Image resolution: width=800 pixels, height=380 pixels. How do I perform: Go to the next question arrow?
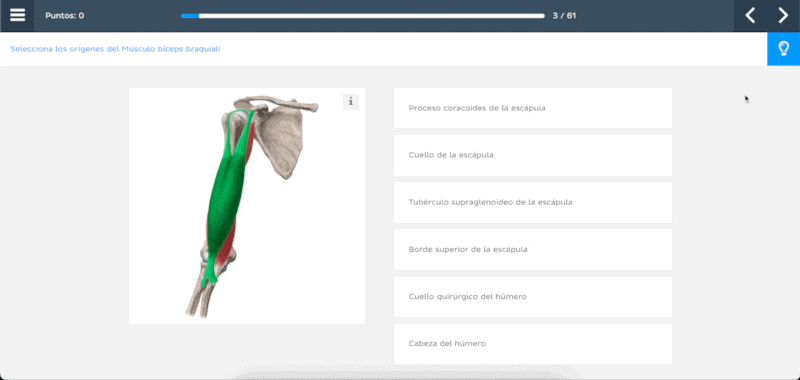783,15
